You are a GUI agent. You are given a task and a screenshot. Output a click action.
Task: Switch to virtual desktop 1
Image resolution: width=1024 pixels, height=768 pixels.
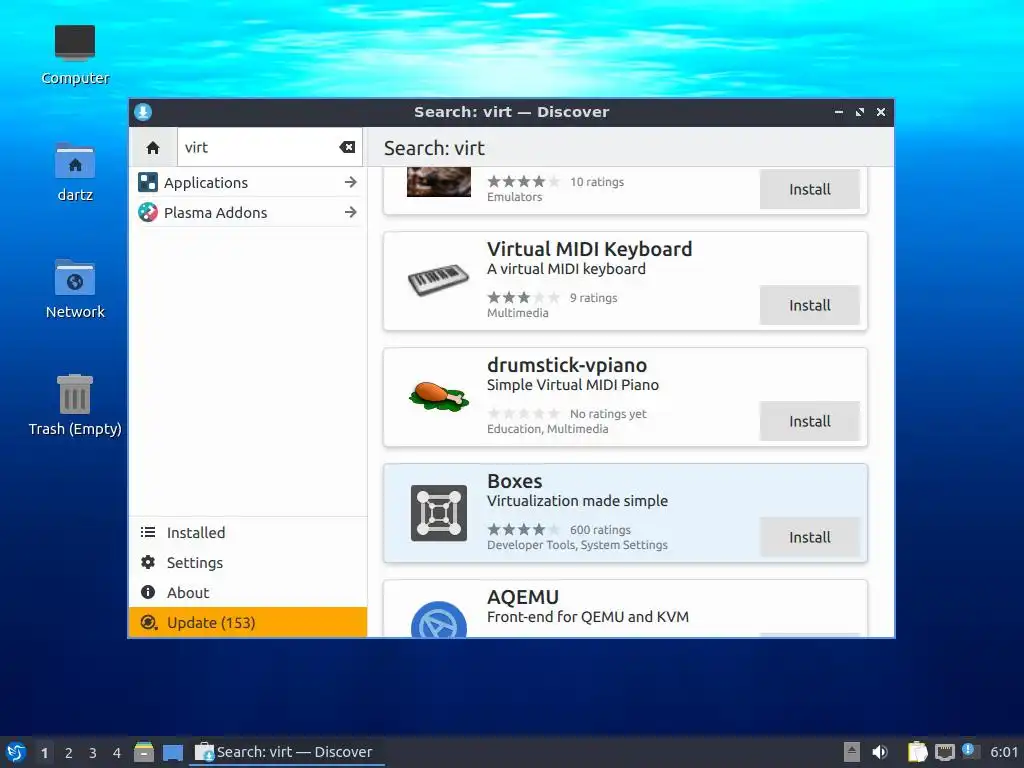tap(44, 753)
